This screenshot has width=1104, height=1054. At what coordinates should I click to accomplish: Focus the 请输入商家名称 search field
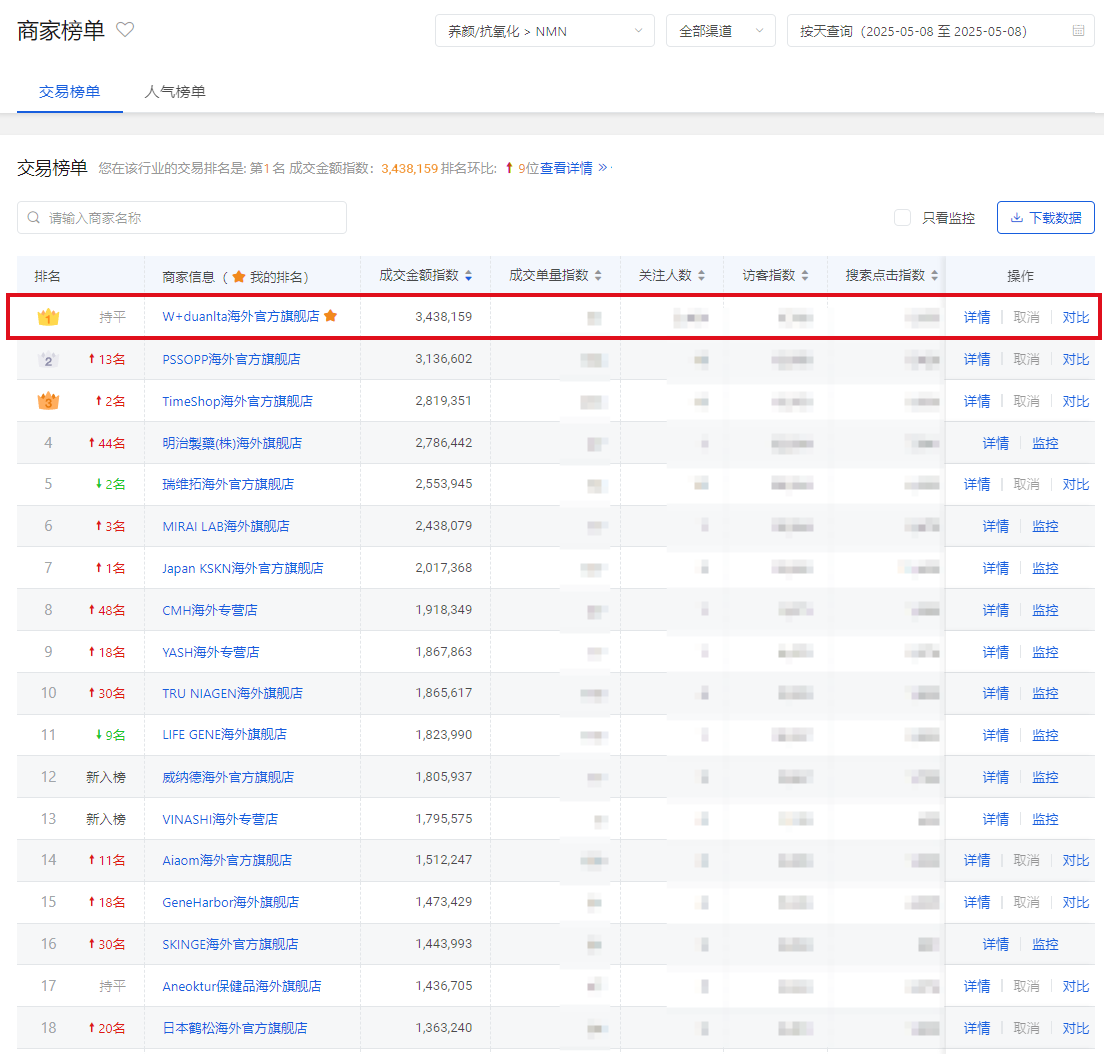tap(182, 218)
